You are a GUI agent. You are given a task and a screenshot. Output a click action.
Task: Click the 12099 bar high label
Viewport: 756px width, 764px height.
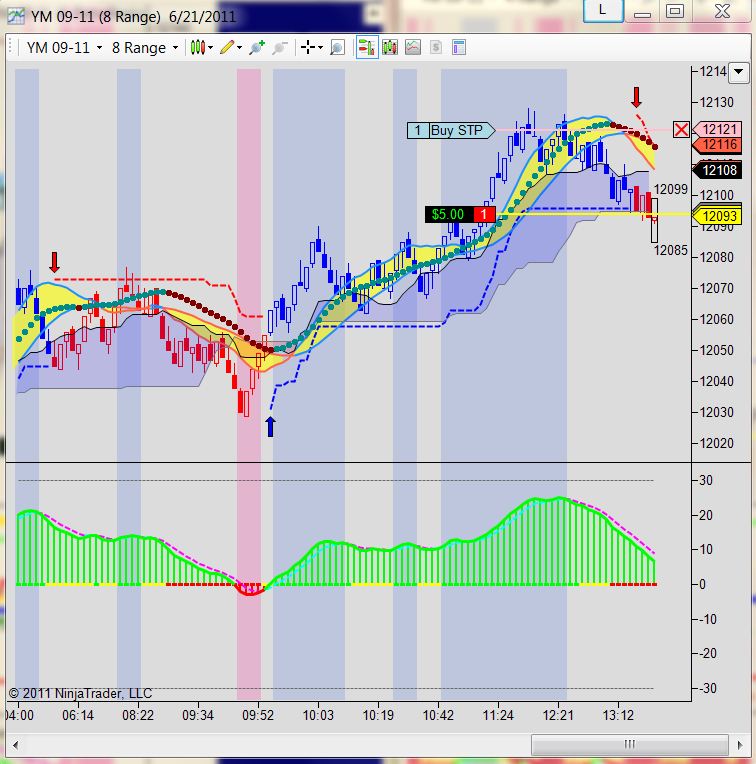(670, 189)
